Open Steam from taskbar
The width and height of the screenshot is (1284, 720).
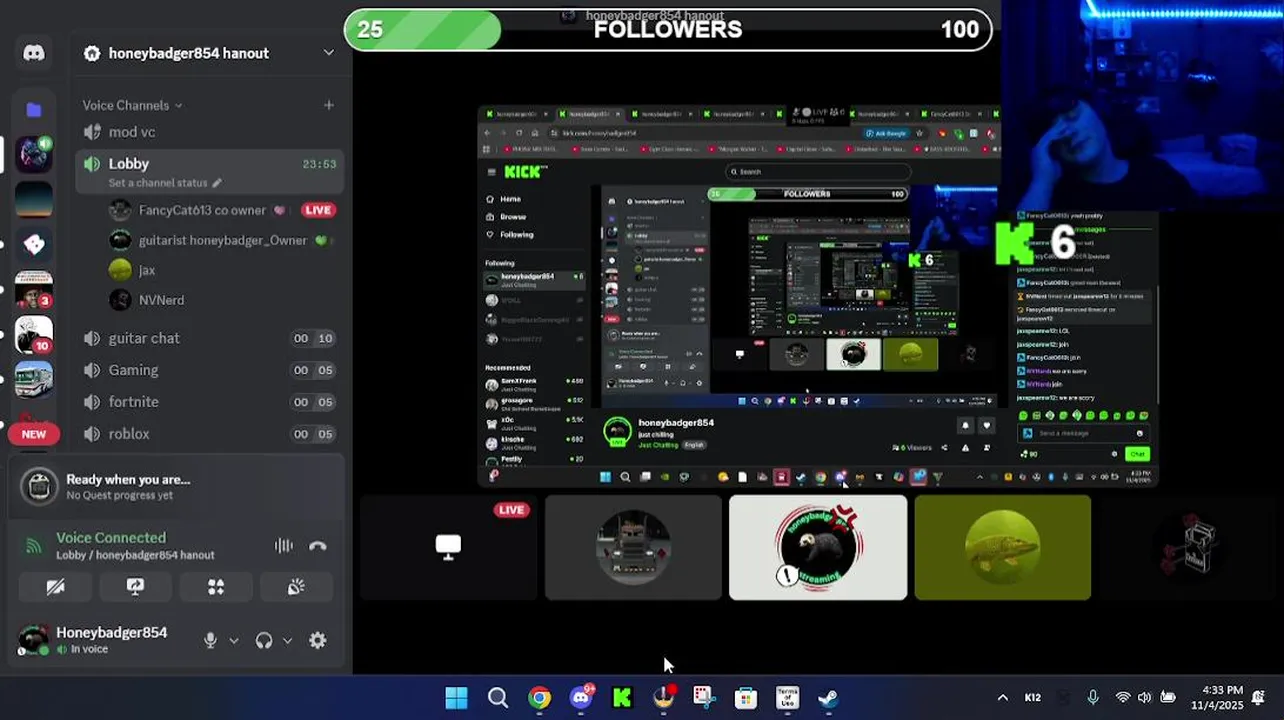point(828,698)
